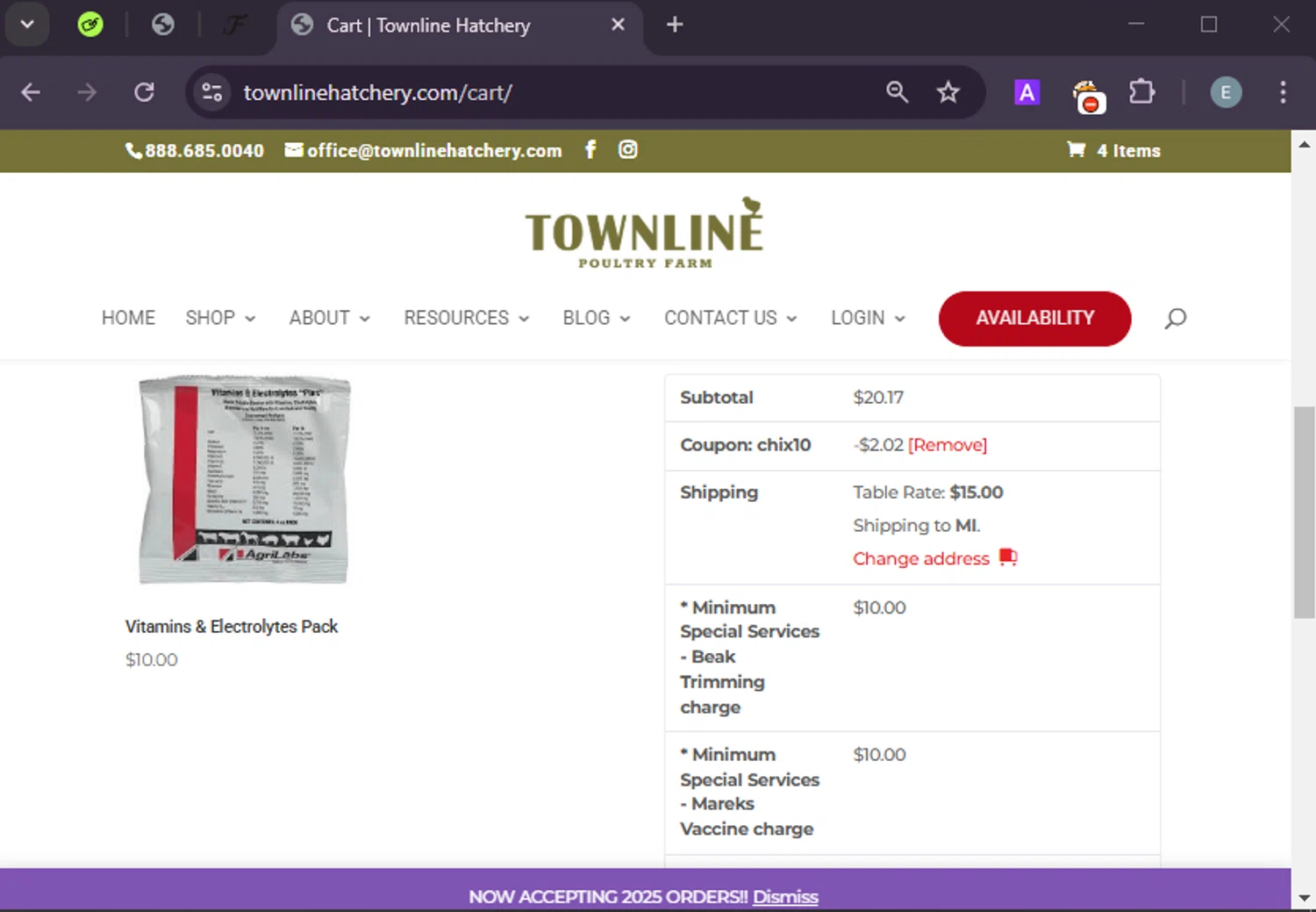Click the Townline Poultry Farm logo
The height and width of the screenshot is (912, 1316).
click(x=645, y=233)
